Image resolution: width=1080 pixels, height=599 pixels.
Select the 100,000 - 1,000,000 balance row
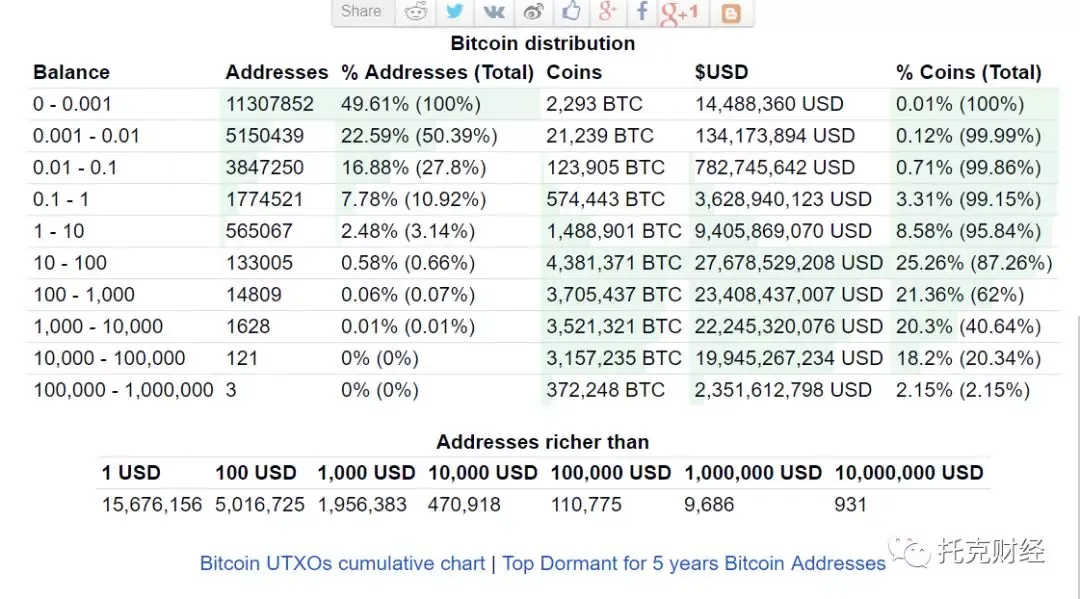(123, 390)
